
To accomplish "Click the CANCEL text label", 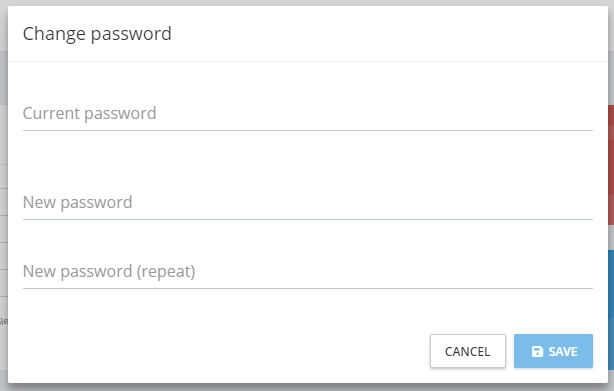I will (468, 351).
